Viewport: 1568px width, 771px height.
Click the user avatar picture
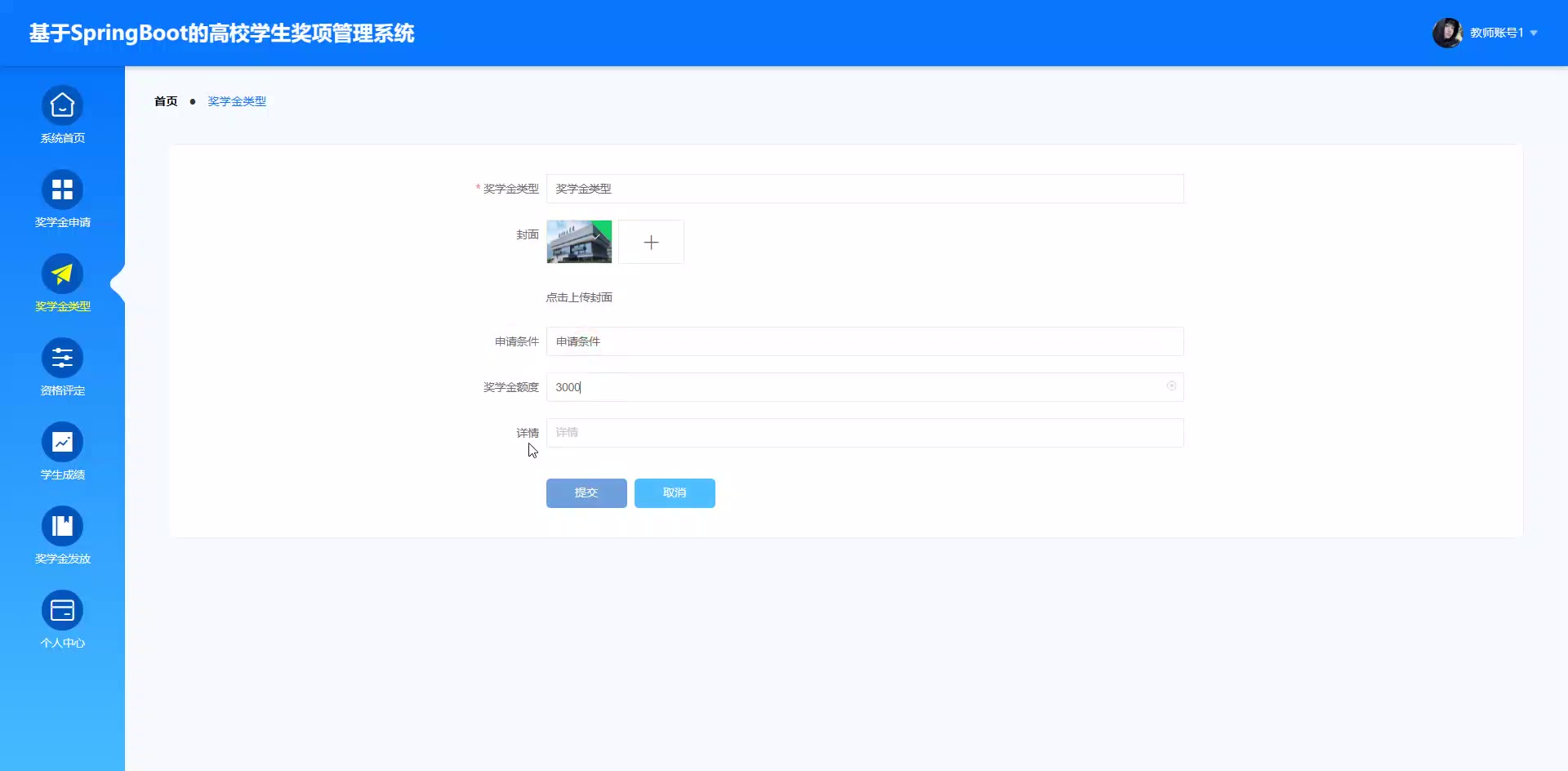1447,33
